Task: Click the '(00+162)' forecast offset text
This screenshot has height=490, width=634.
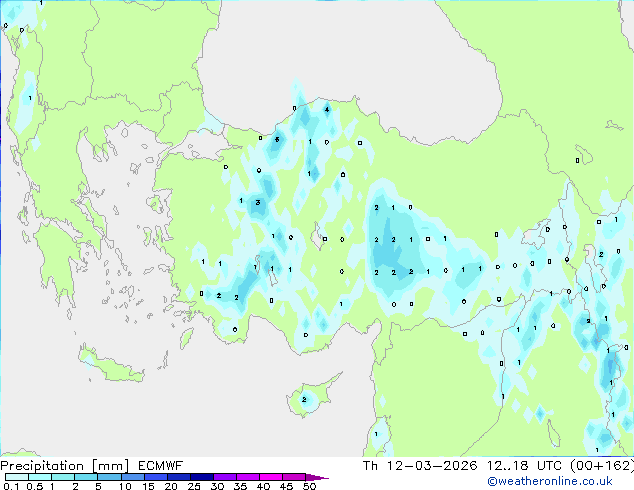Action: [x=602, y=466]
